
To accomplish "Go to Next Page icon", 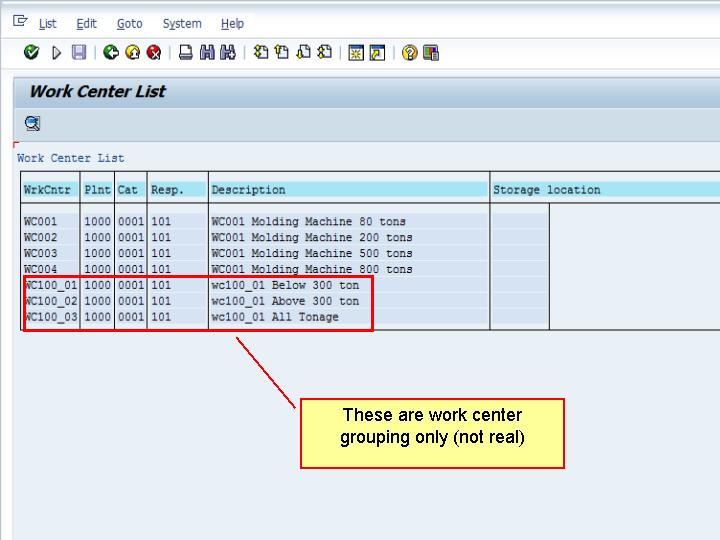I will click(x=303, y=52).
